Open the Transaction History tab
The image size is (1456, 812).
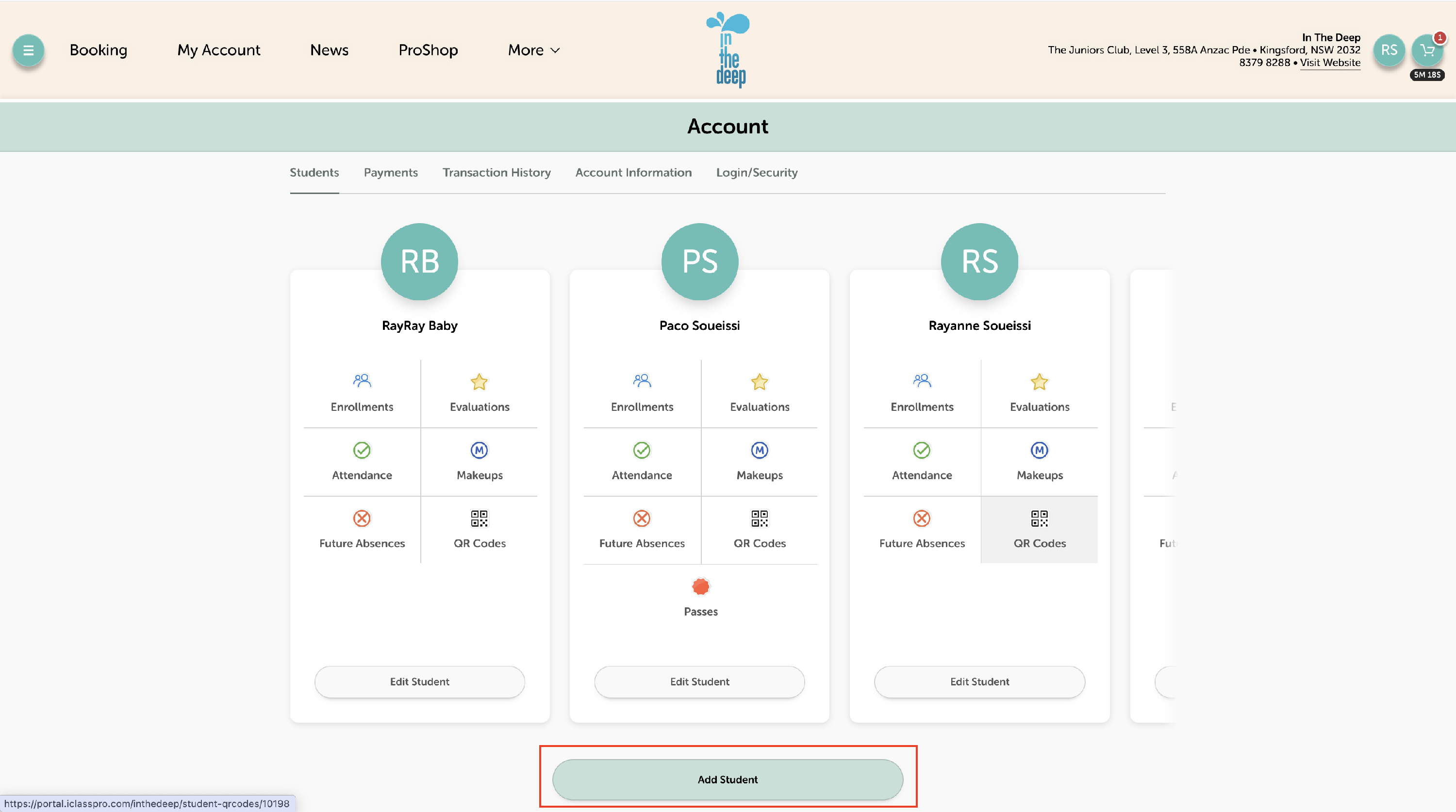[496, 172]
